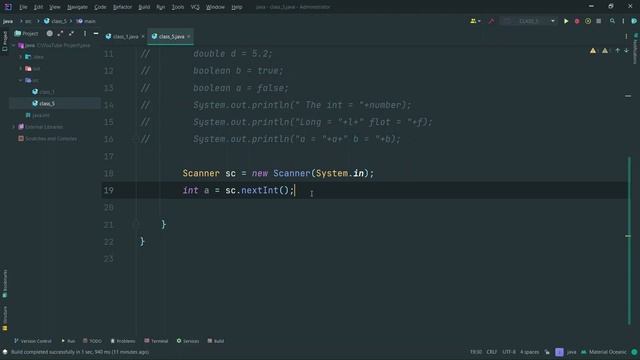This screenshot has height=360, width=640.
Task: Toggle the Bookmarks tool window sidebar button
Action: pos(4,284)
